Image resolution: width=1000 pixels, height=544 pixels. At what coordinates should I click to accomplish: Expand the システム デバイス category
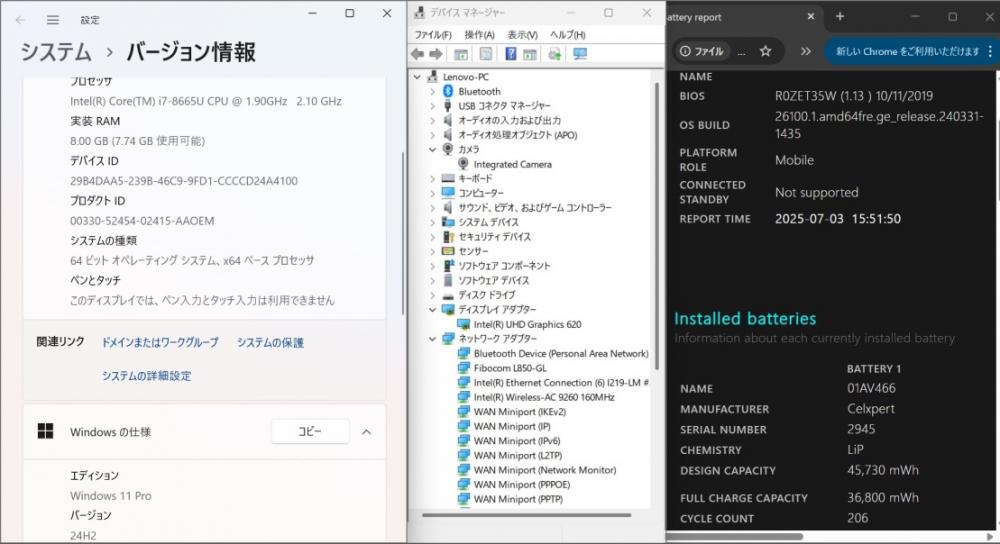click(x=432, y=222)
